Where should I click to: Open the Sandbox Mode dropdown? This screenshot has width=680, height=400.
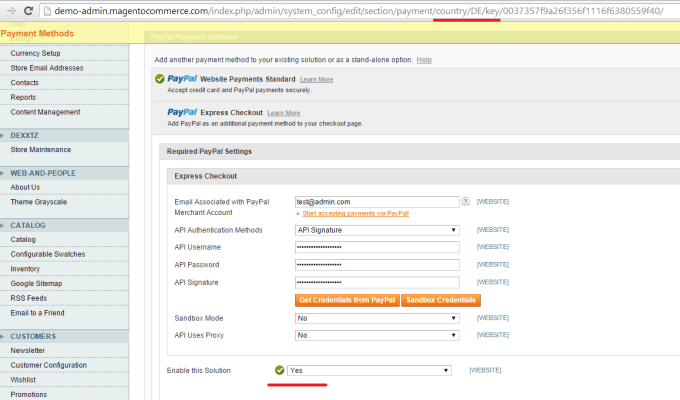(x=377, y=318)
